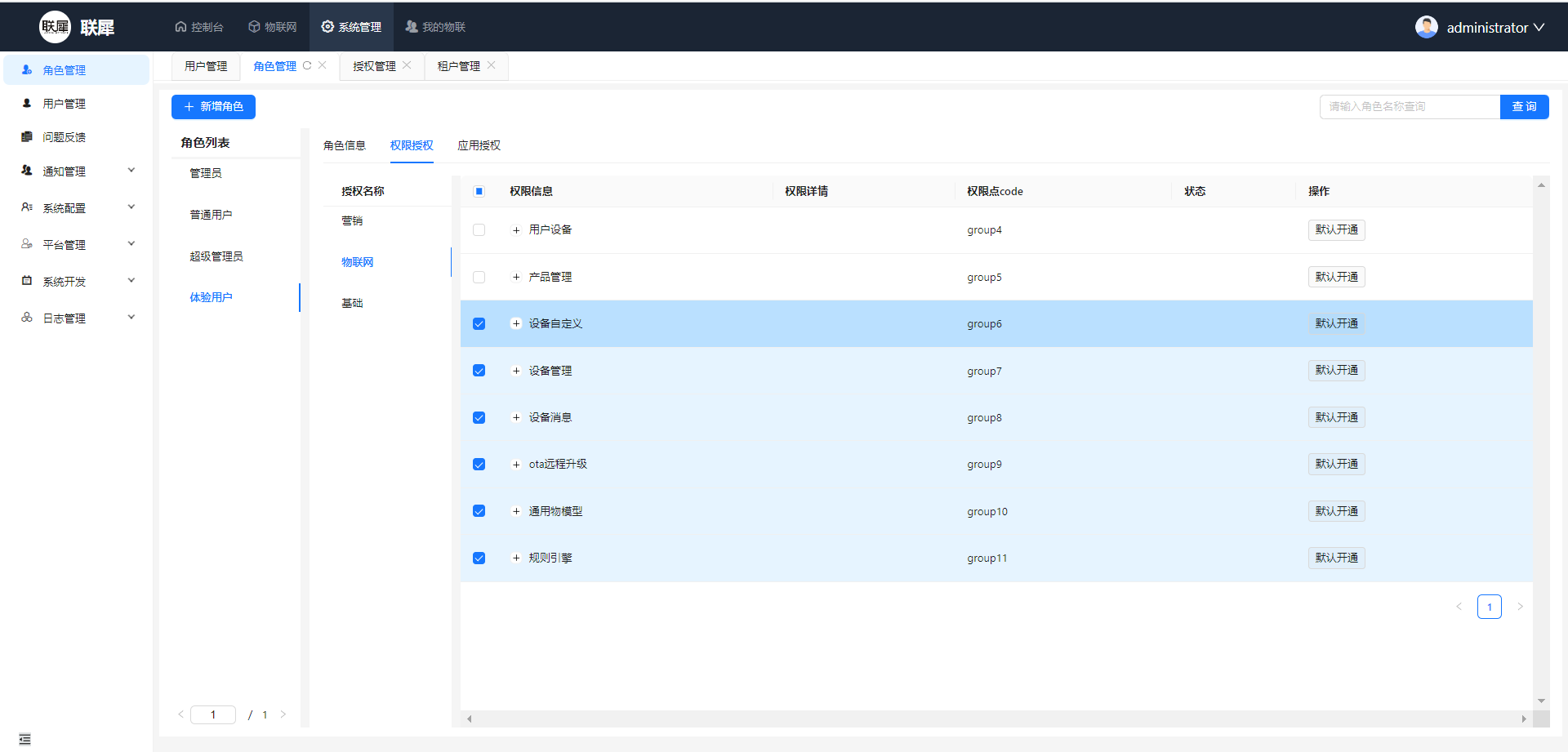Click the sidebar collapse icon at bottom left
The width and height of the screenshot is (1568, 752).
[24, 739]
